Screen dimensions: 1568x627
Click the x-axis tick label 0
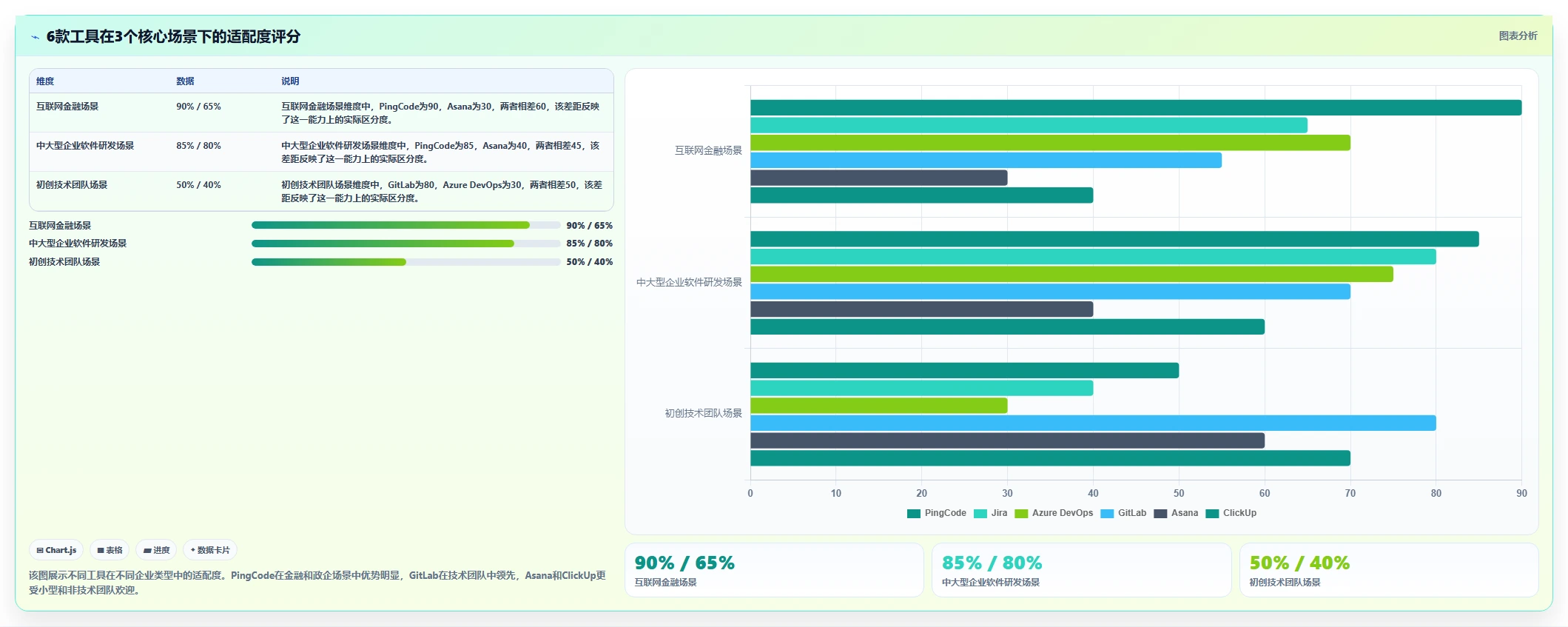click(x=750, y=493)
